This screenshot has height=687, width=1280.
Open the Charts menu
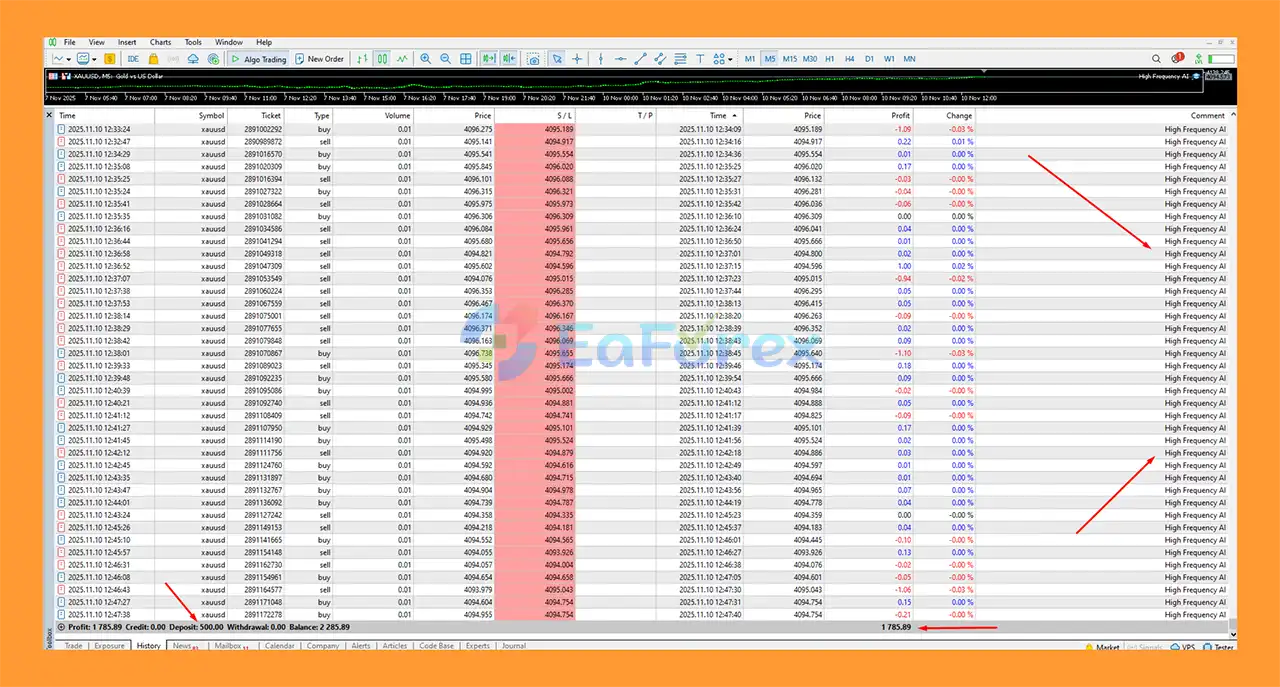coord(160,42)
